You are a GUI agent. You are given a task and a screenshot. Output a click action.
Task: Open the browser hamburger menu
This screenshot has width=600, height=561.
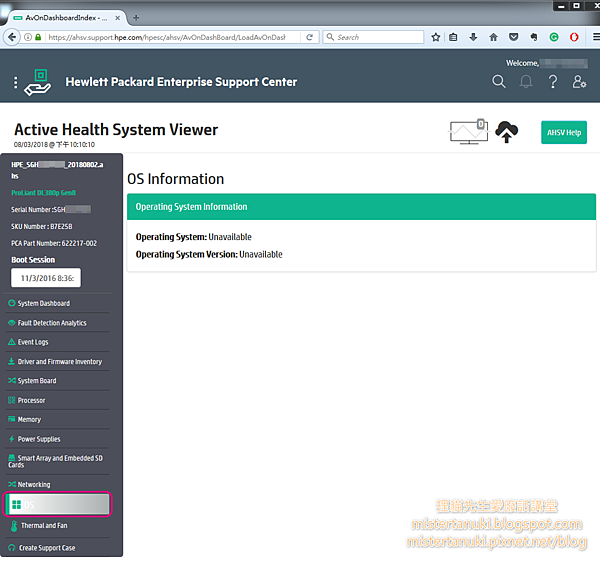pyautogui.click(x=596, y=37)
